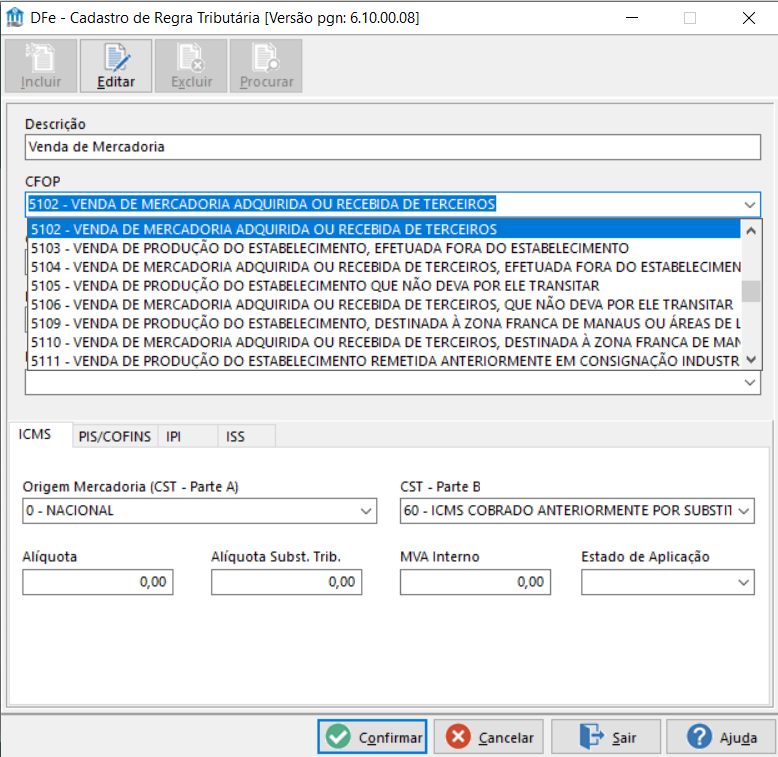Click the CFOP combo box selected text
The image size is (778, 757).
(262, 204)
